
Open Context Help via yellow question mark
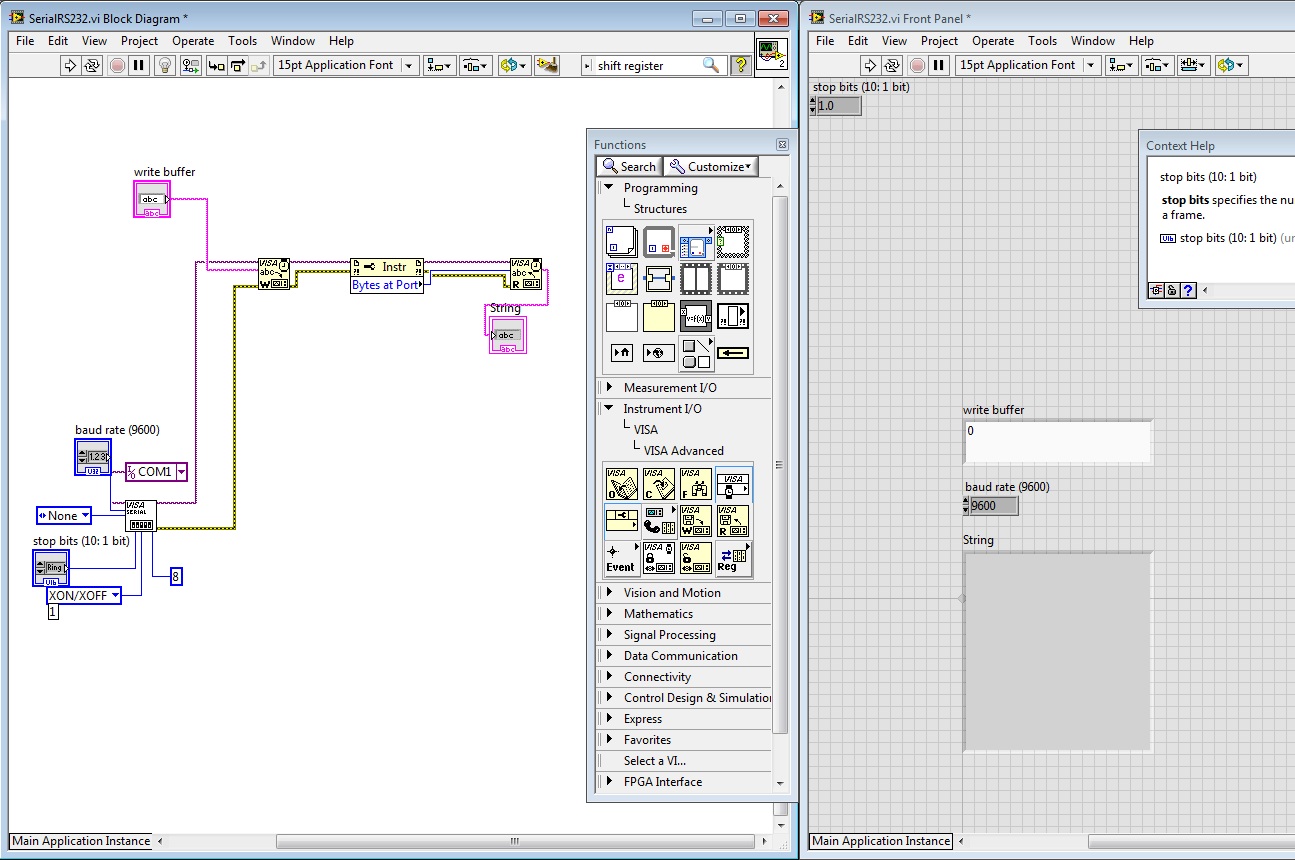[x=740, y=65]
